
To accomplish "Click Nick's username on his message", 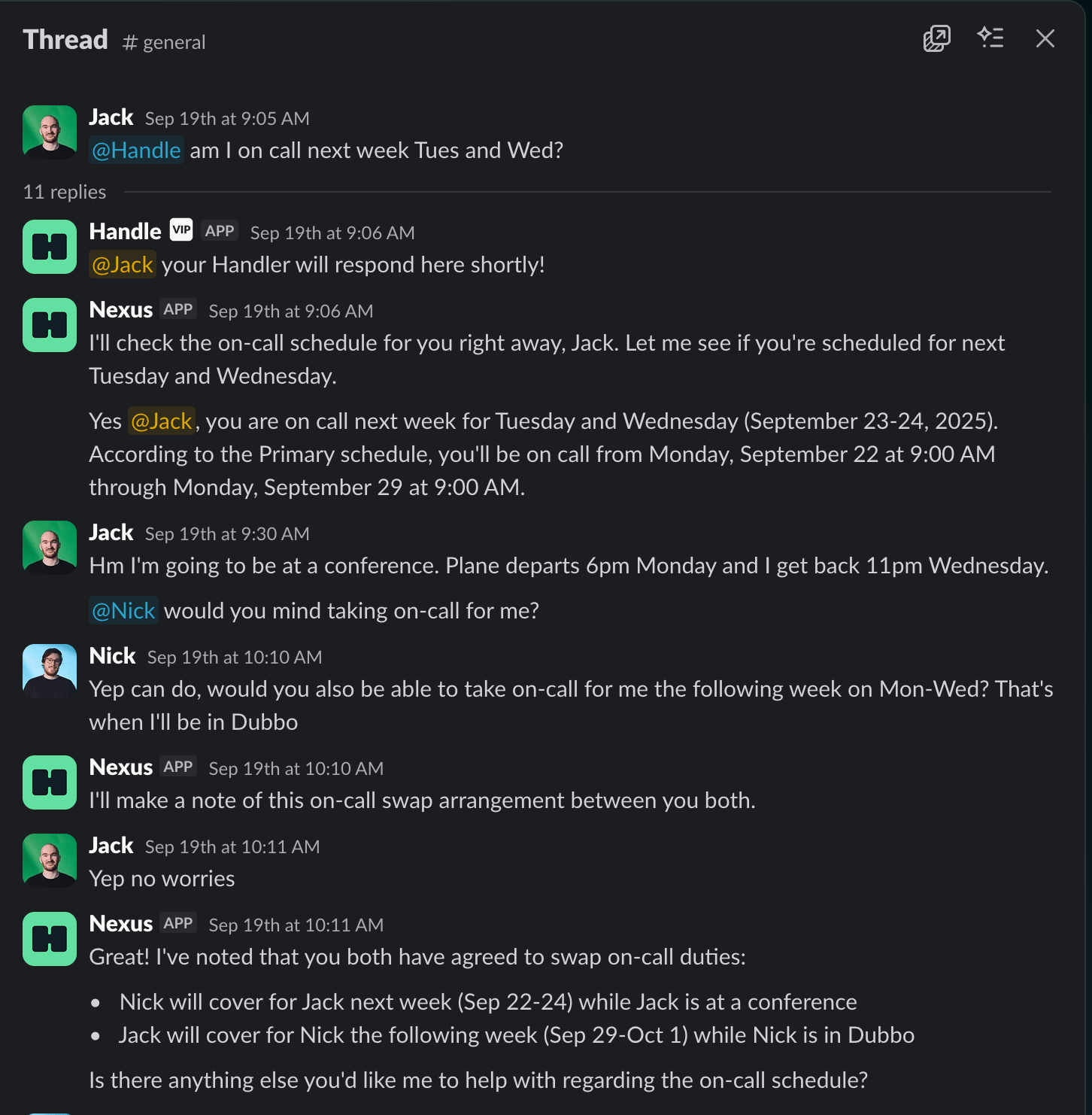I will [112, 656].
